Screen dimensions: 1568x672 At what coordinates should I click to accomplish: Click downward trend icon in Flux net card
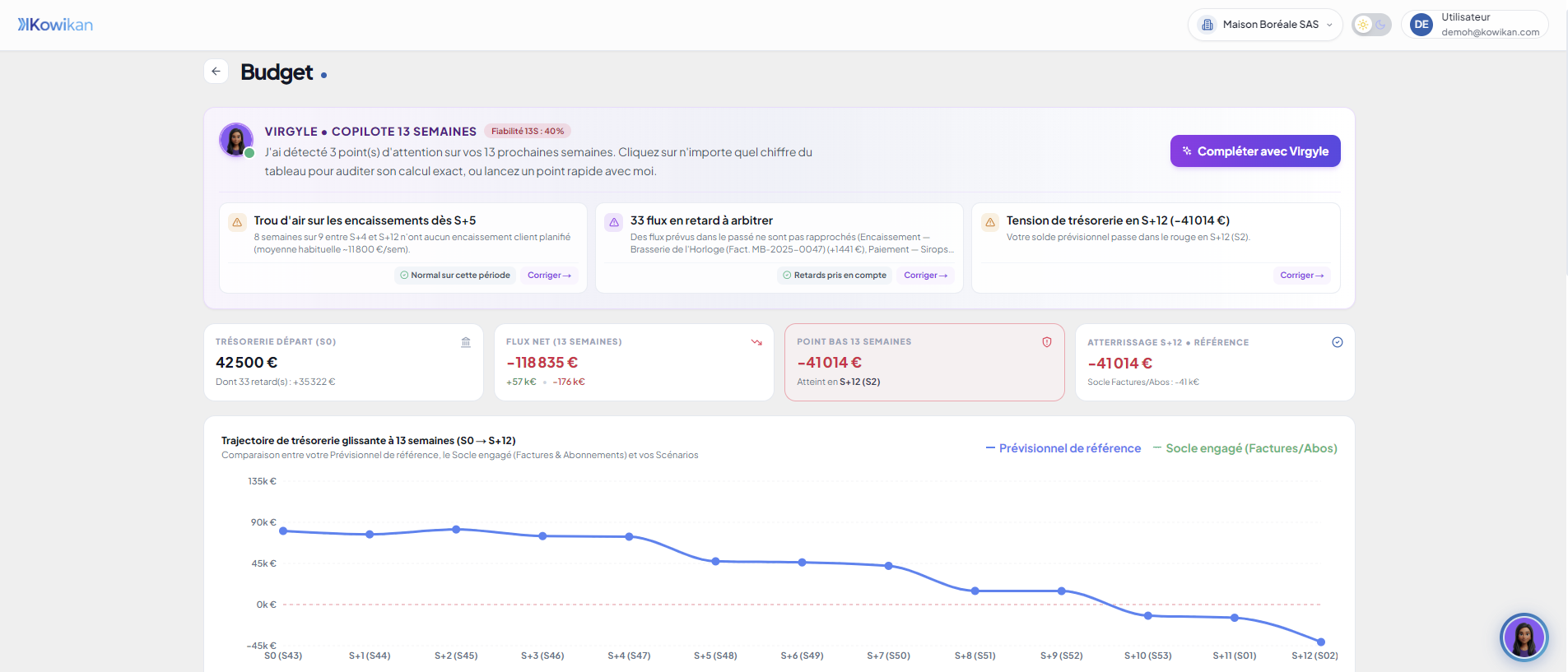[x=756, y=342]
